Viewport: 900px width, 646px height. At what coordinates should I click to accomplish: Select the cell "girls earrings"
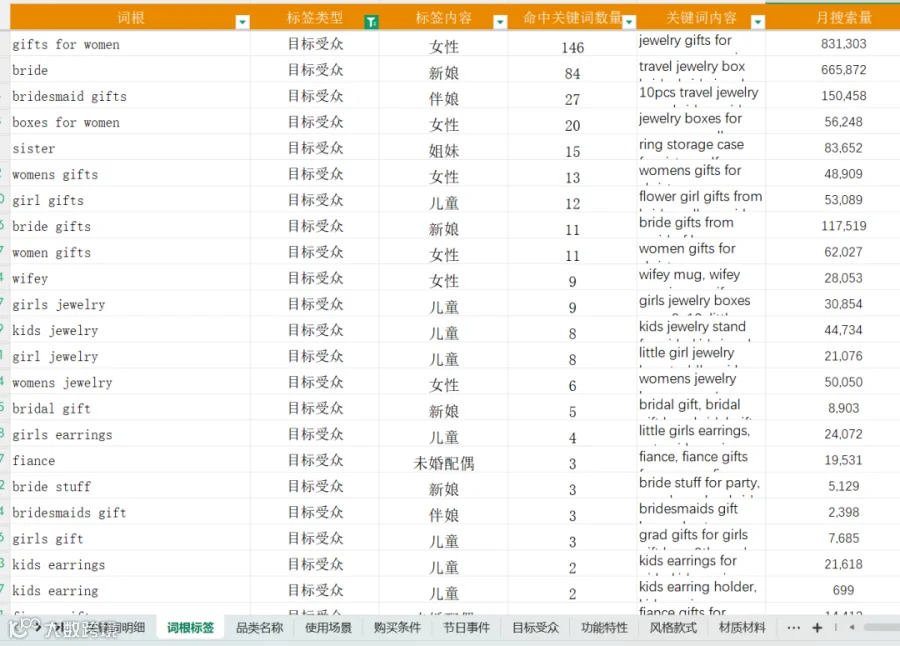(130, 434)
